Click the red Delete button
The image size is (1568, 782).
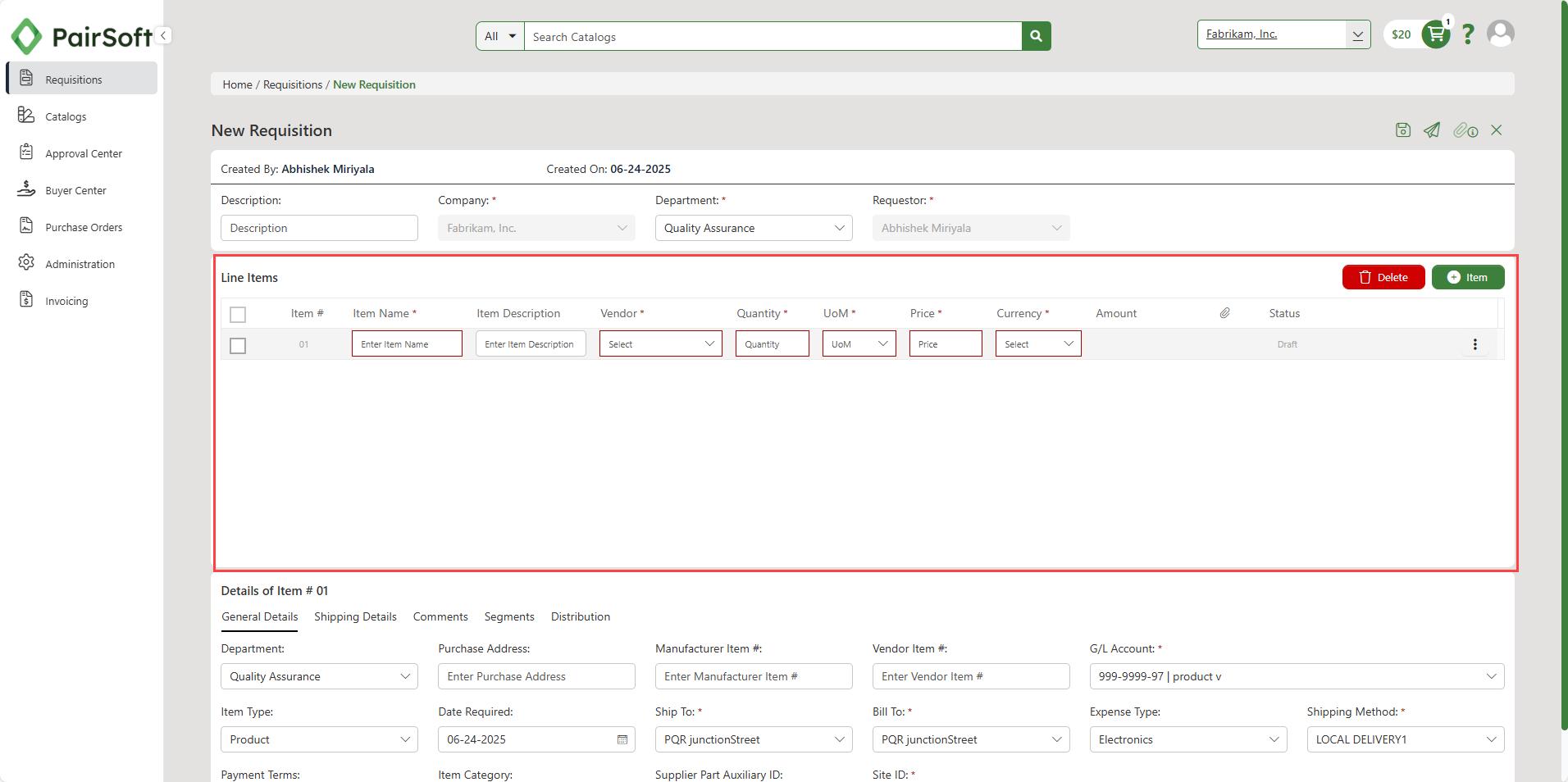[1383, 277]
